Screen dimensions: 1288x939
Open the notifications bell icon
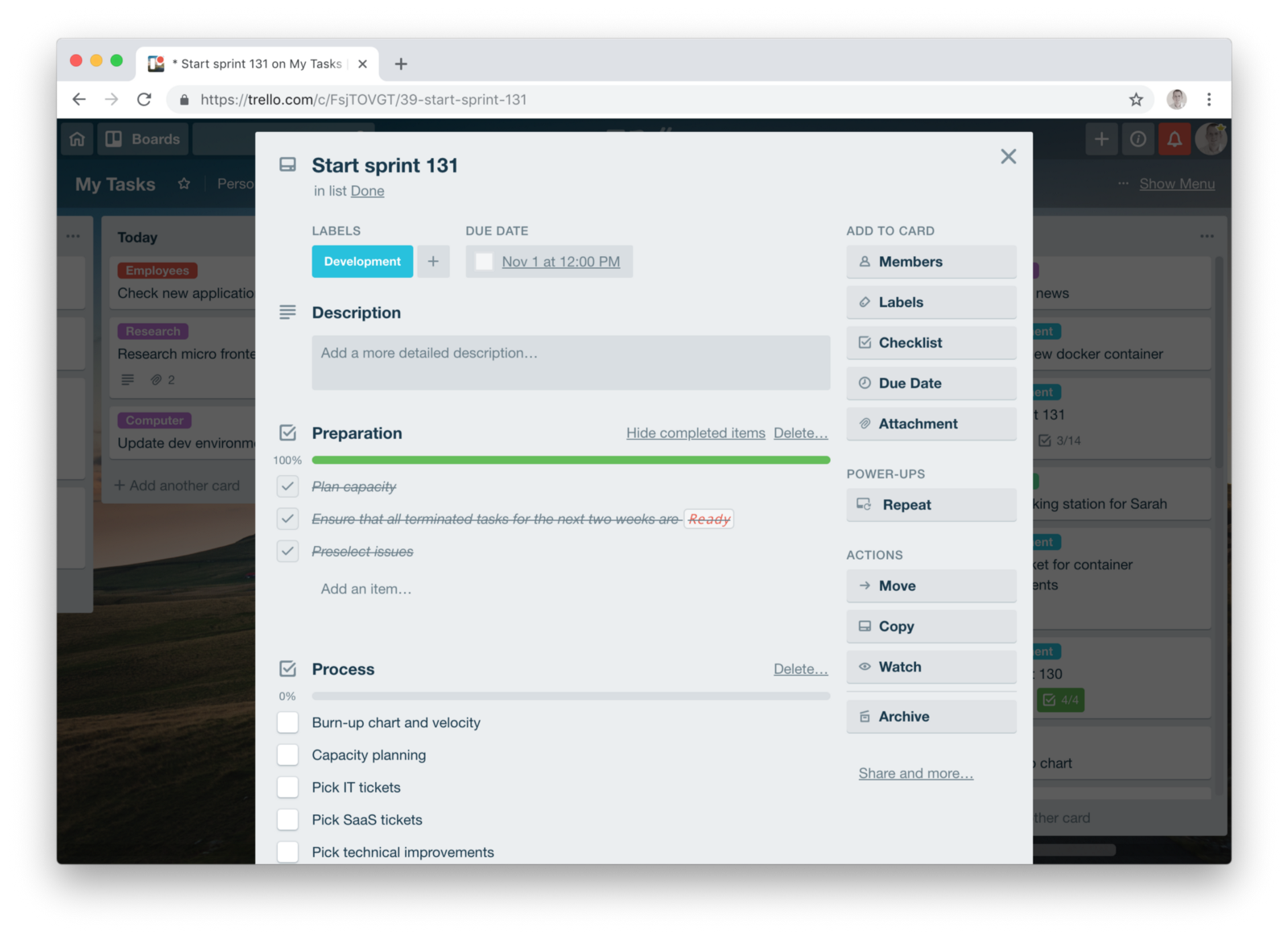click(x=1174, y=139)
